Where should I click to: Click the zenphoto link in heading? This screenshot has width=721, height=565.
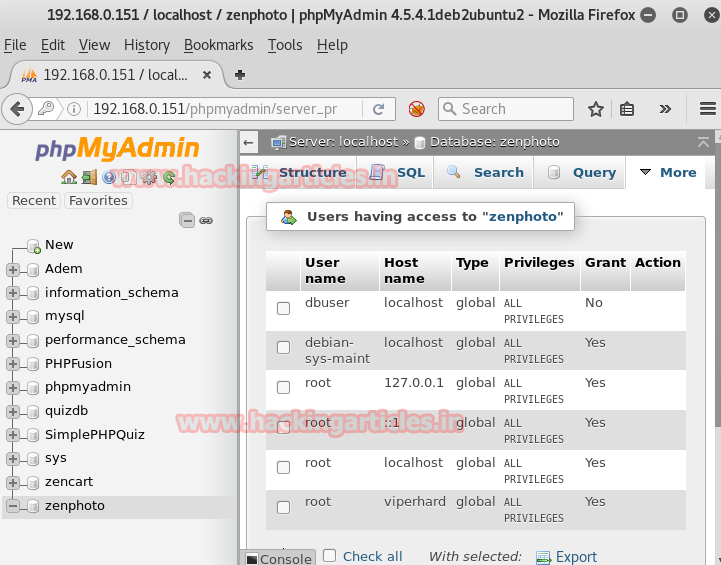tap(523, 217)
